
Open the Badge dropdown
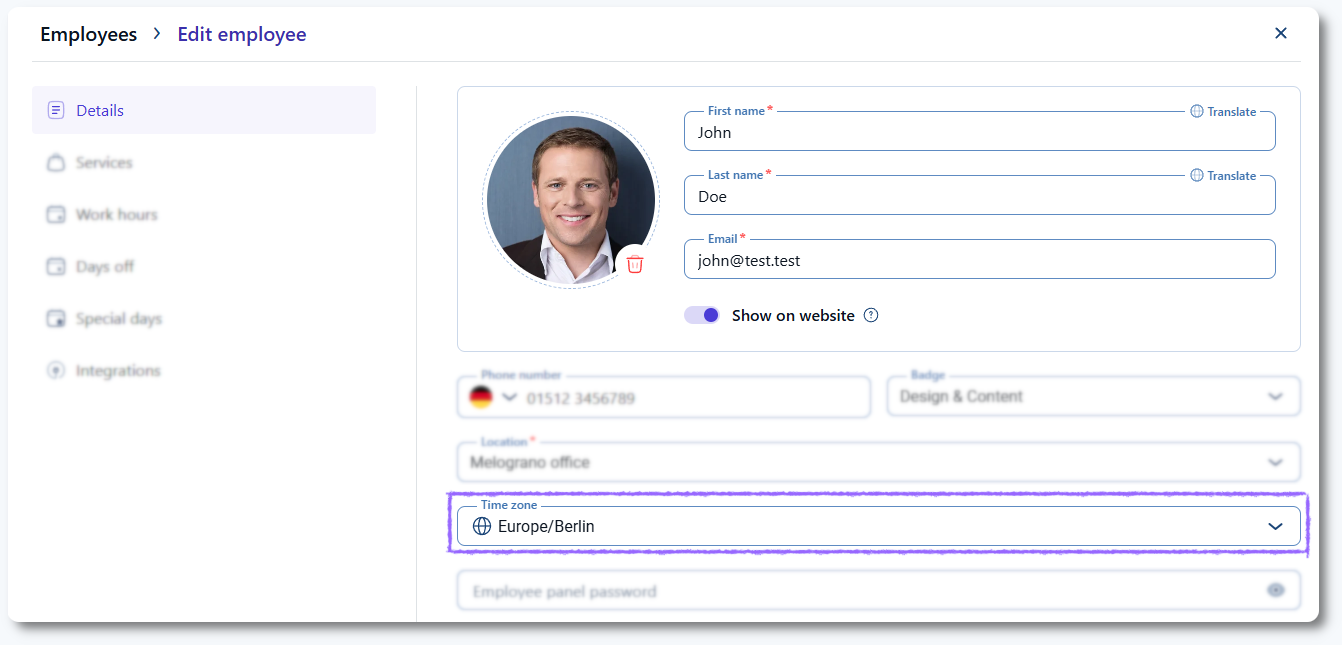click(1275, 397)
